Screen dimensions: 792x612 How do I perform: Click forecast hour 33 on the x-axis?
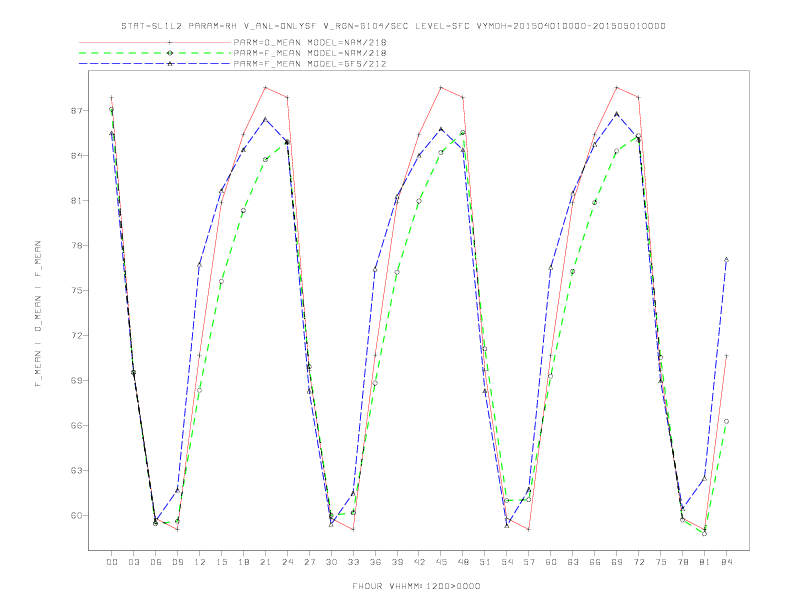(x=353, y=562)
